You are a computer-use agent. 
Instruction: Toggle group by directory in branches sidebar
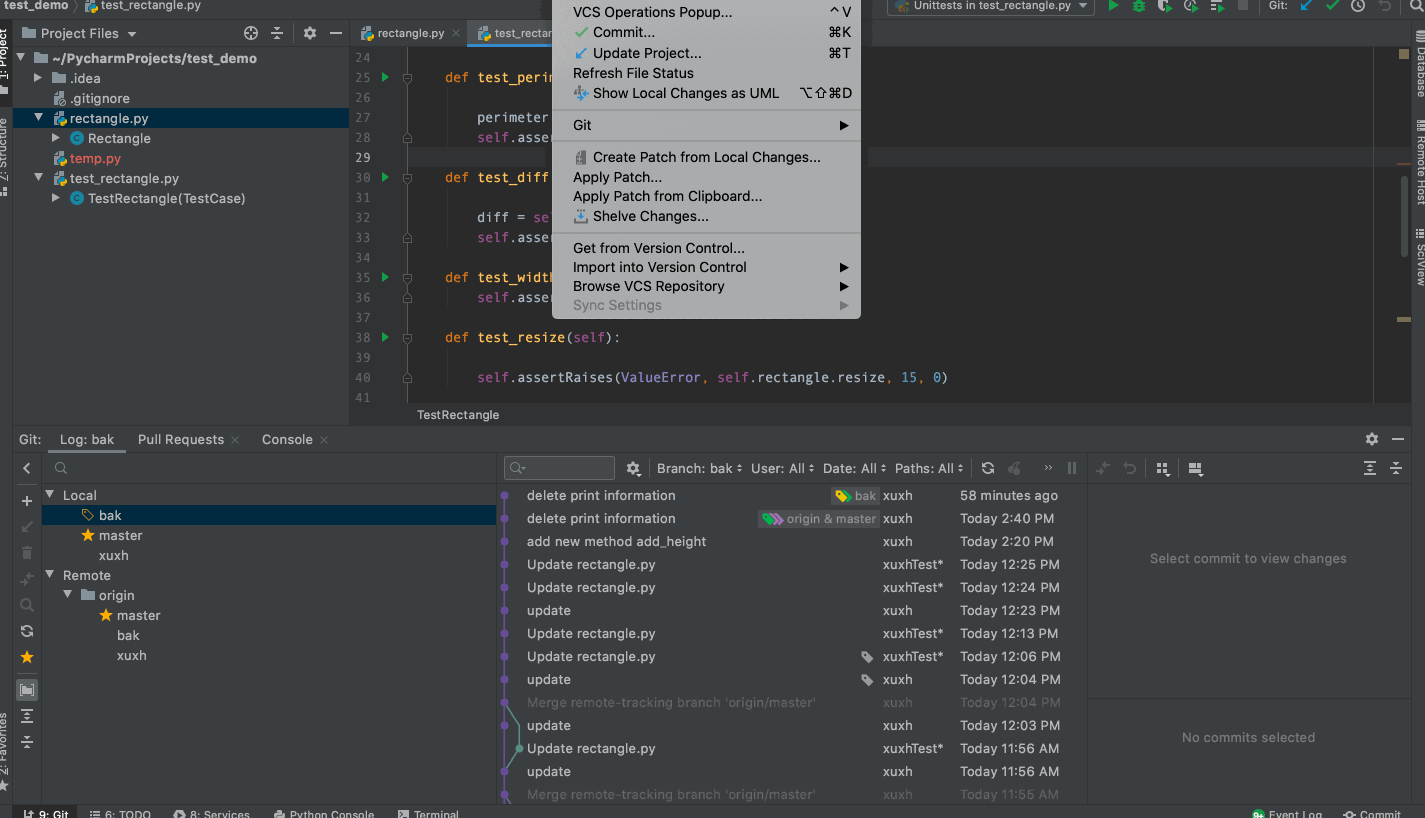pos(27,690)
